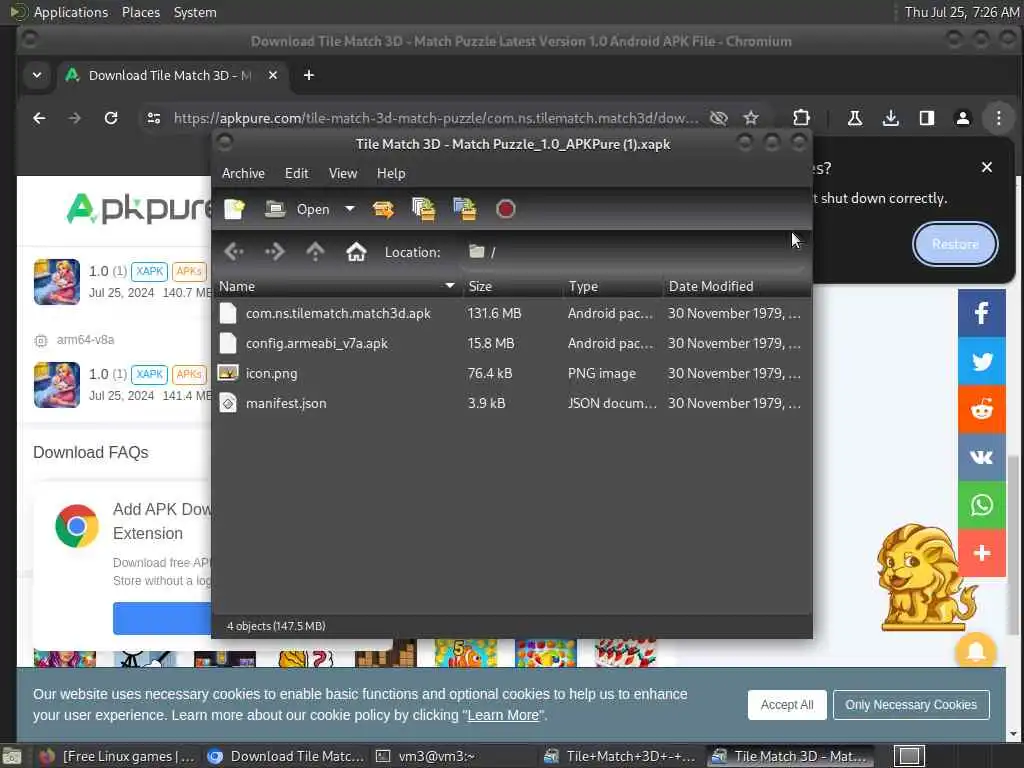Click the Open archive toolbar button
The width and height of the screenshot is (1024, 768).
297,209
